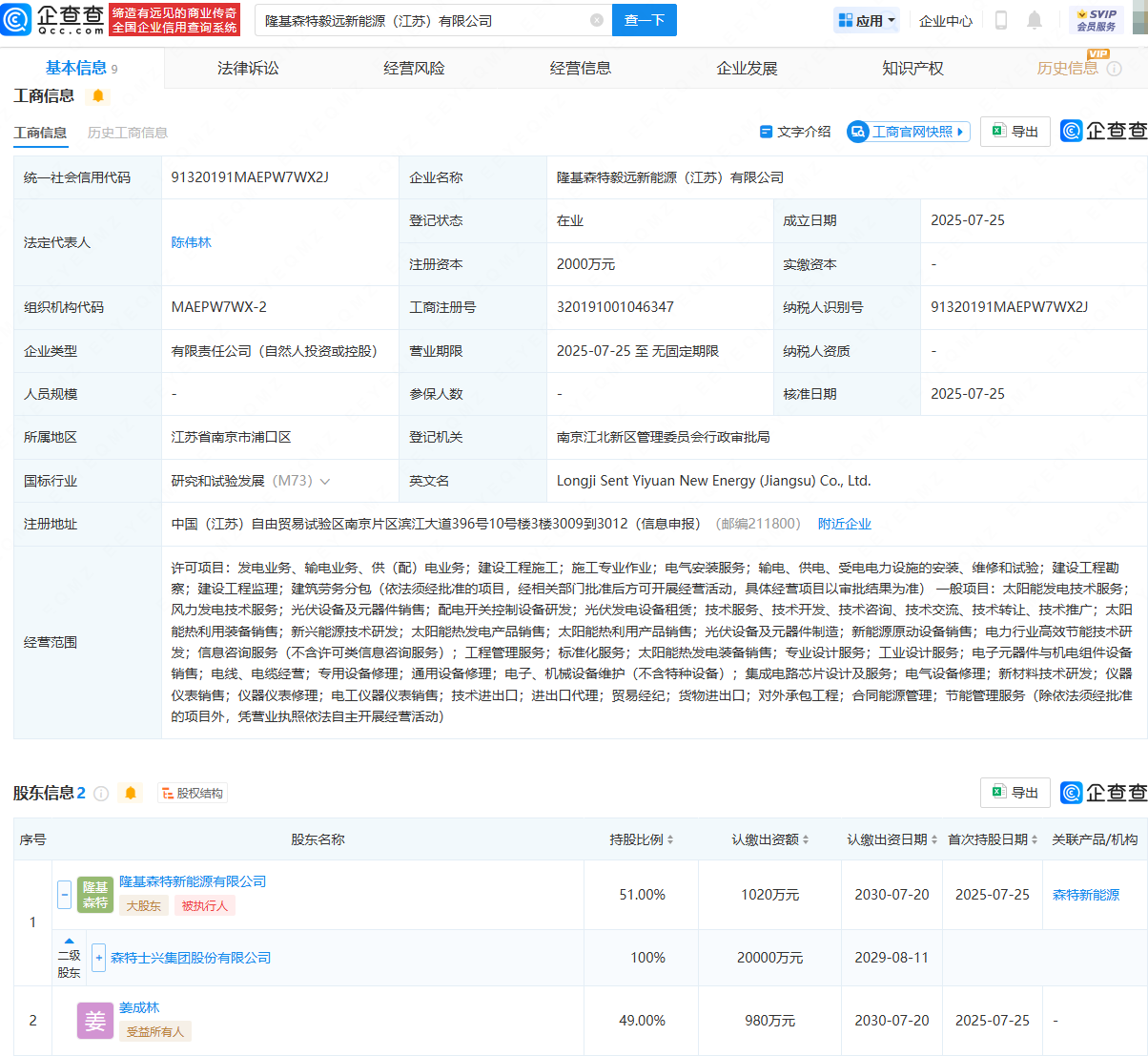The width and height of the screenshot is (1148, 1056).
Task: Open the 股权结构 button
Action: [192, 793]
